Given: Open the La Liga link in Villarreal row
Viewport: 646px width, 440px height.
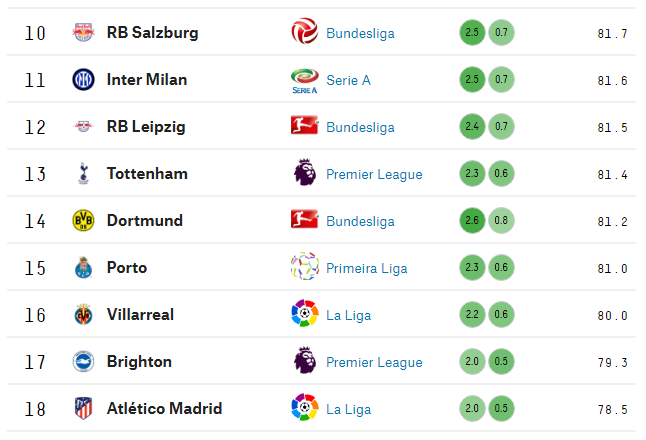Looking at the screenshot, I should (x=349, y=316).
